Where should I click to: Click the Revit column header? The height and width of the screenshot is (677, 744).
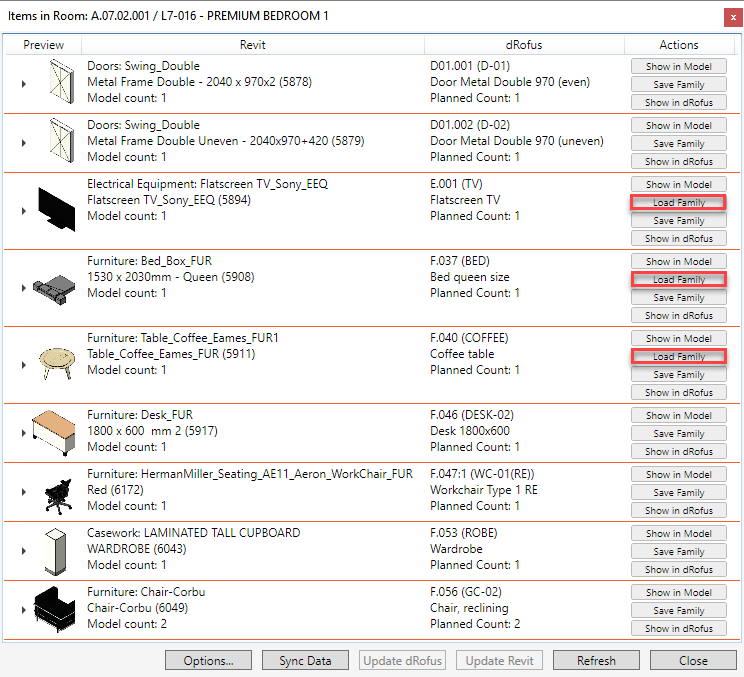[253, 45]
